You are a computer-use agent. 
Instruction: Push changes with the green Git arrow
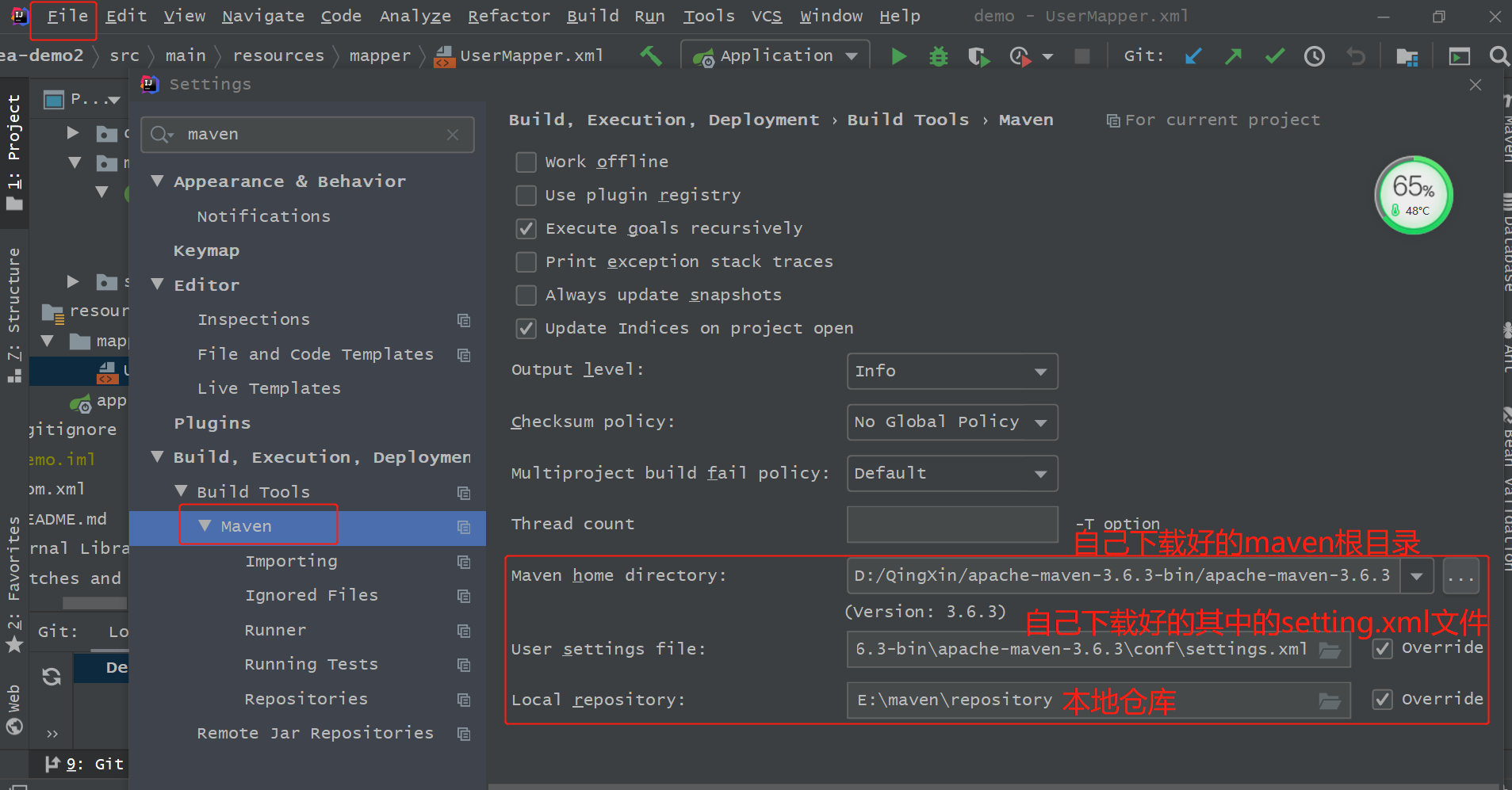[x=1234, y=56]
